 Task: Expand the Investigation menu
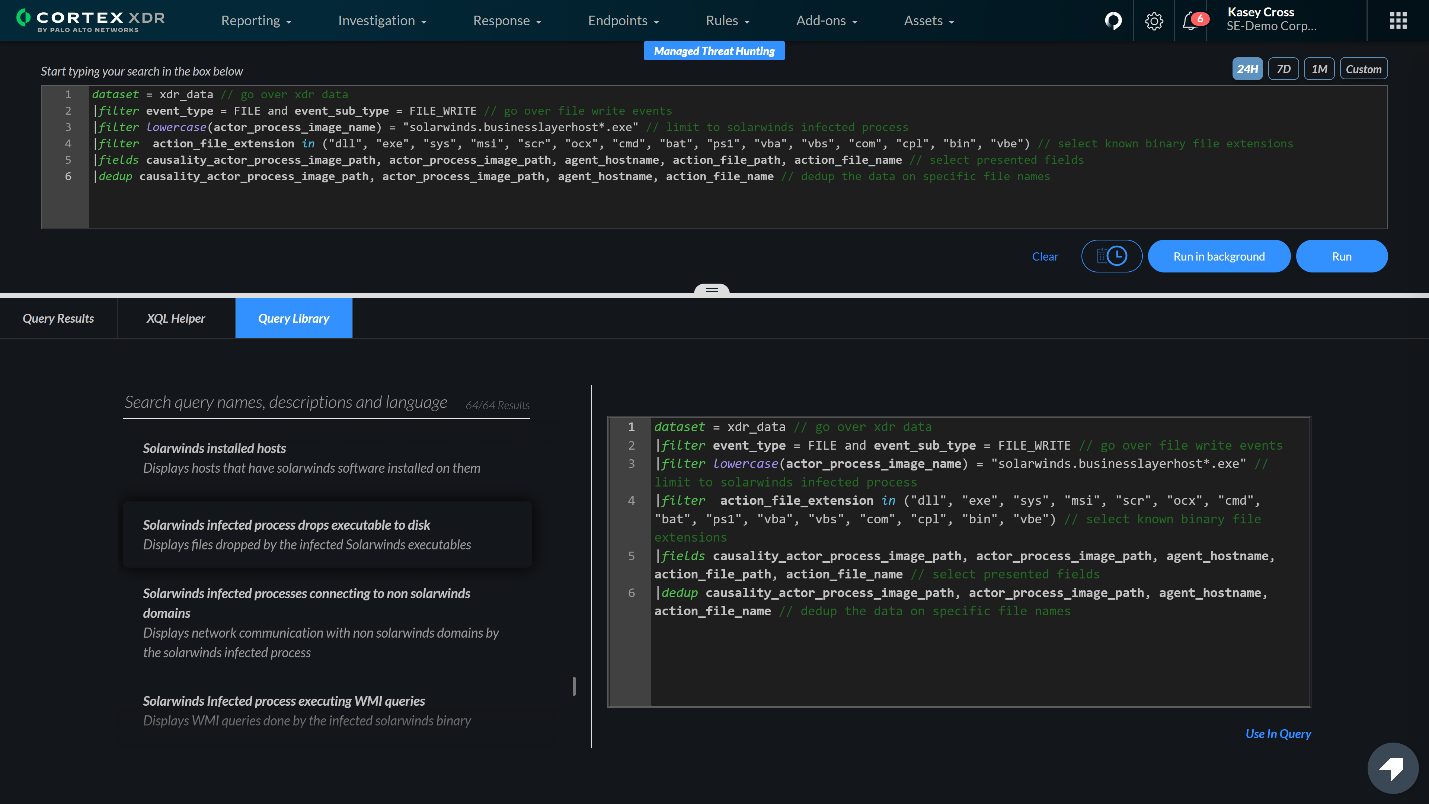tap(382, 21)
